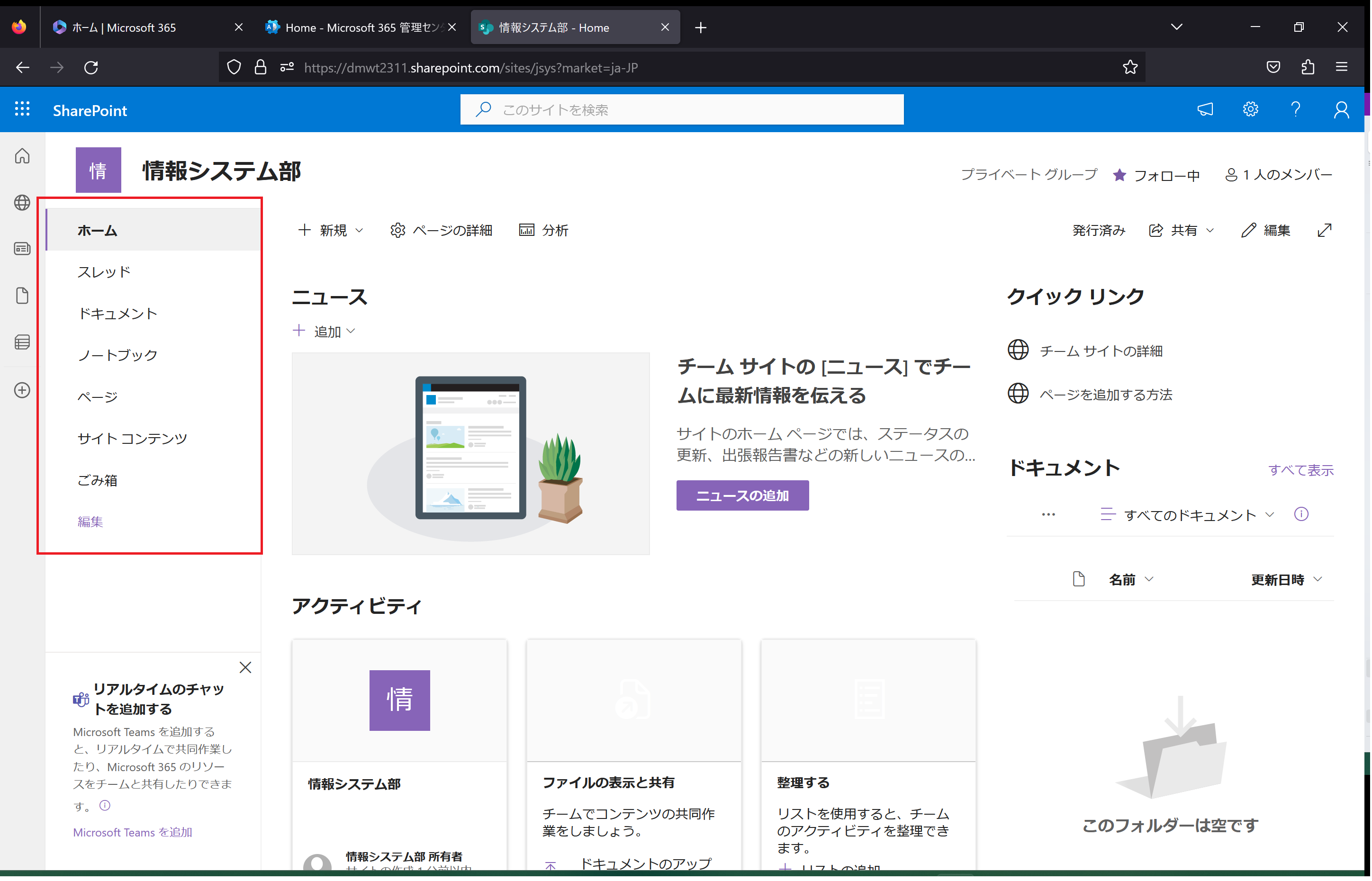Image resolution: width=1372 pixels, height=881 pixels.
Task: Click the このサイトを検索 search box
Action: point(681,109)
